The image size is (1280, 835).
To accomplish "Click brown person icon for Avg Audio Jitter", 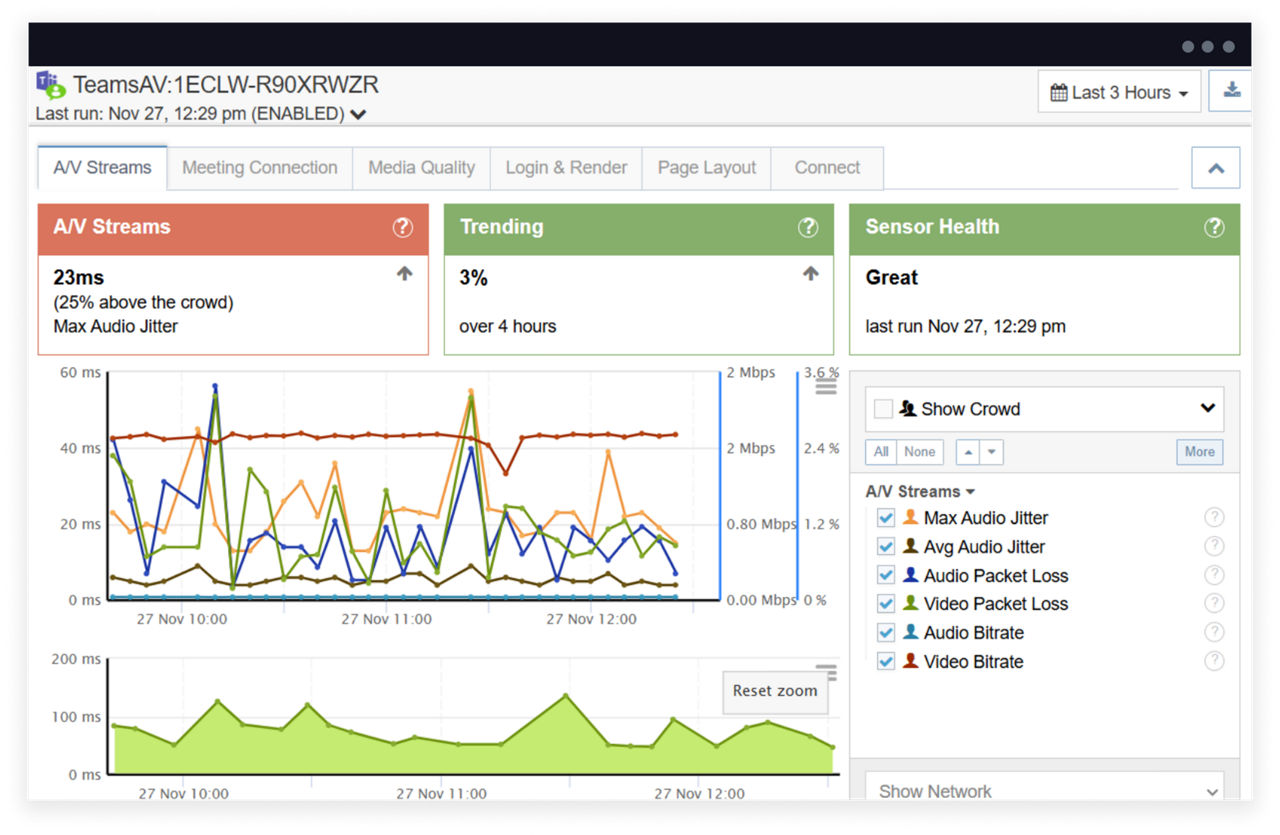I will pyautogui.click(x=910, y=546).
